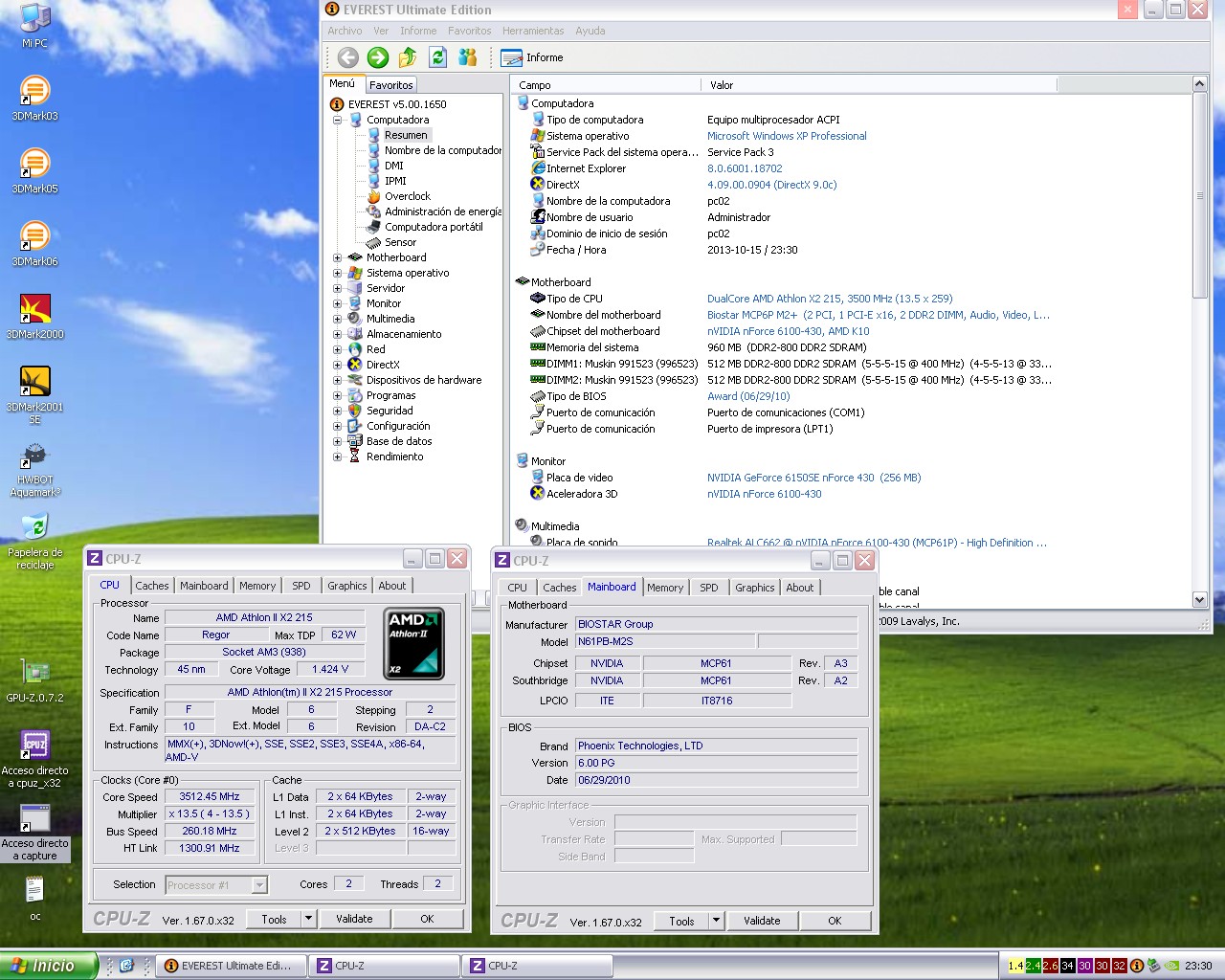
Task: Switch to the Caches tab in left CPU-Z
Action: pyautogui.click(x=151, y=586)
